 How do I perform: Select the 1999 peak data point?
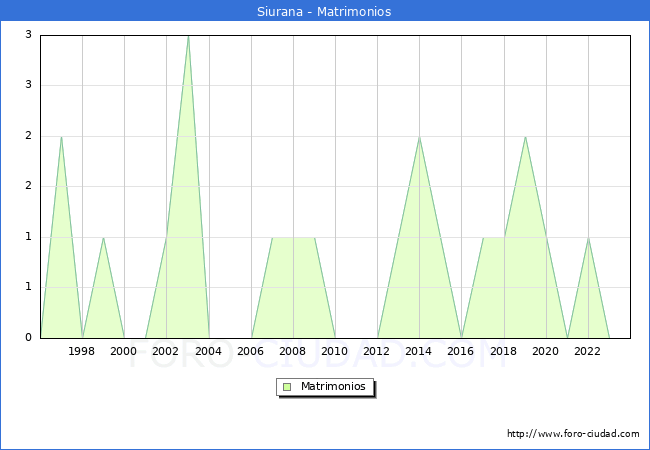(103, 238)
